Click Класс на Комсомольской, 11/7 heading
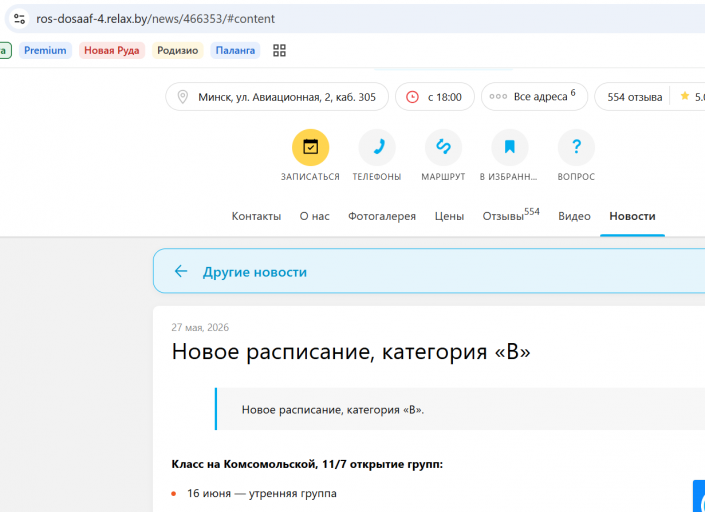The image size is (705, 512). pyautogui.click(x=307, y=464)
